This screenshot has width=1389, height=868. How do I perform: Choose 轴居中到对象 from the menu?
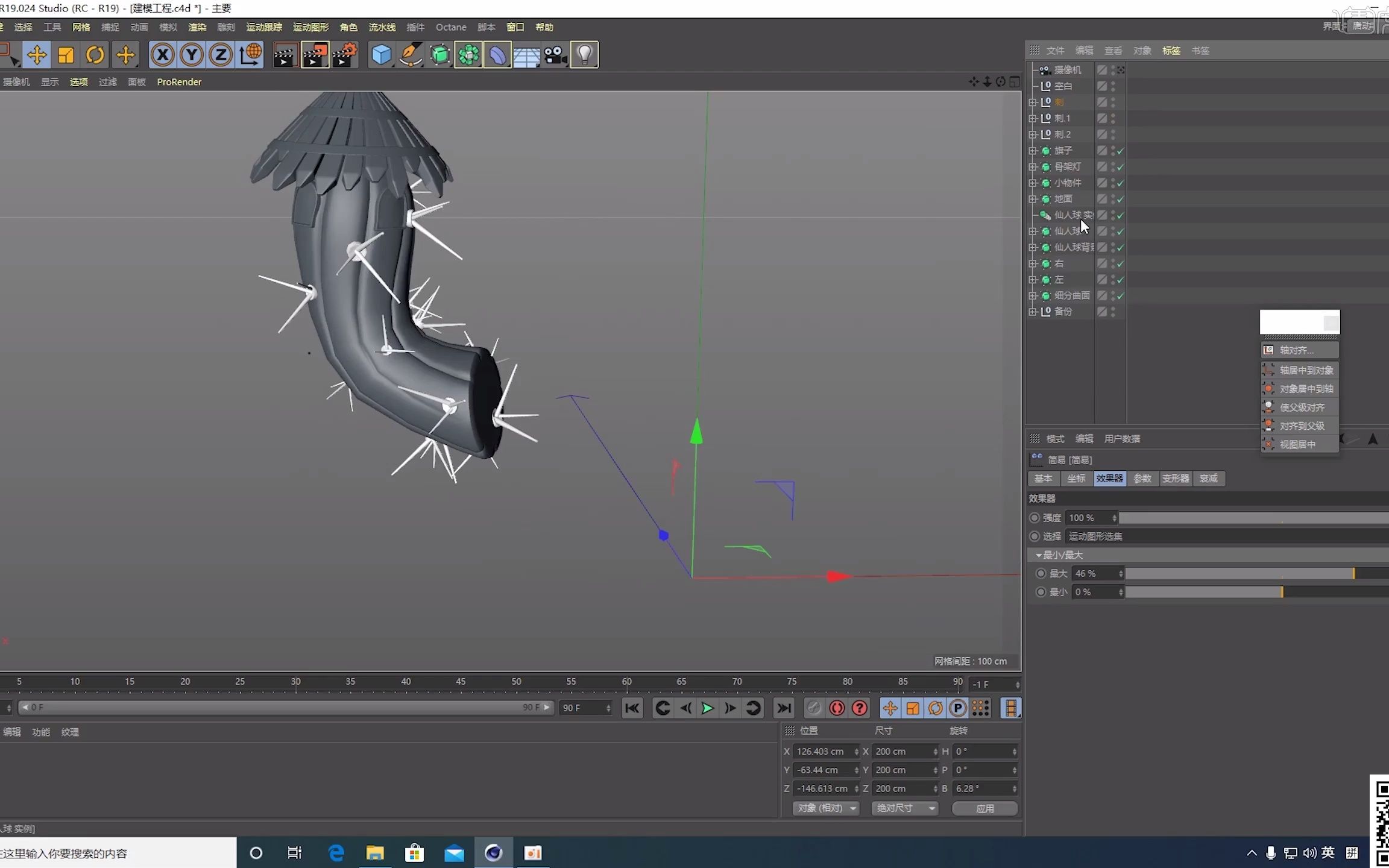click(1300, 370)
